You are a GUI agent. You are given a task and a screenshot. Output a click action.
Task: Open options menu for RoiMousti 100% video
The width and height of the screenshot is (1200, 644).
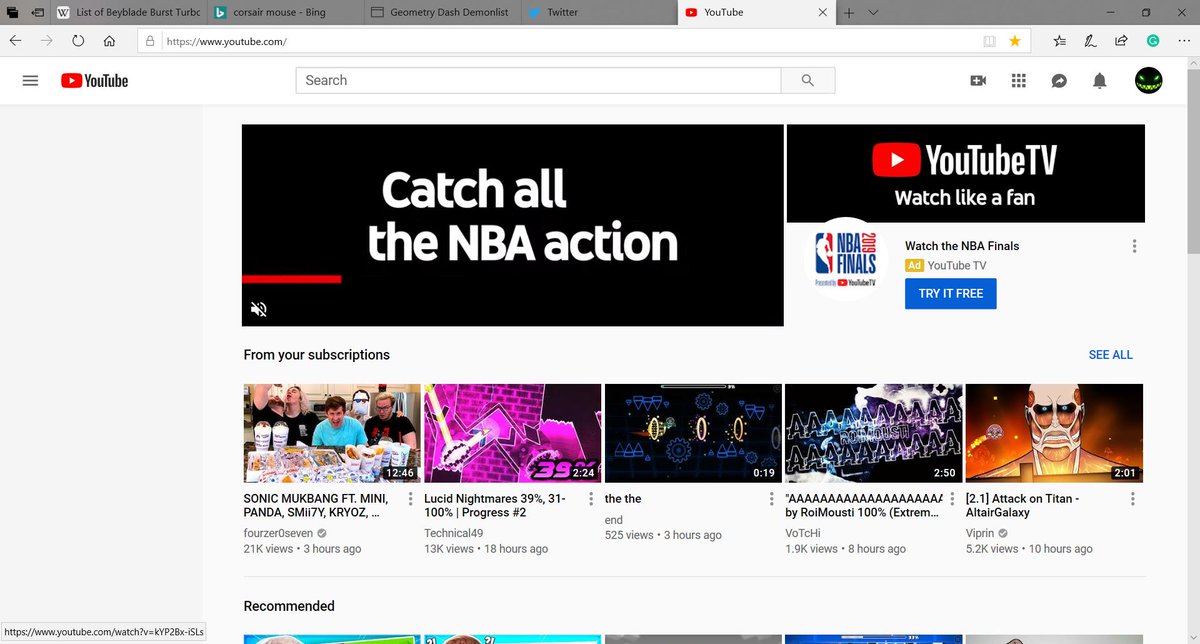coord(952,499)
